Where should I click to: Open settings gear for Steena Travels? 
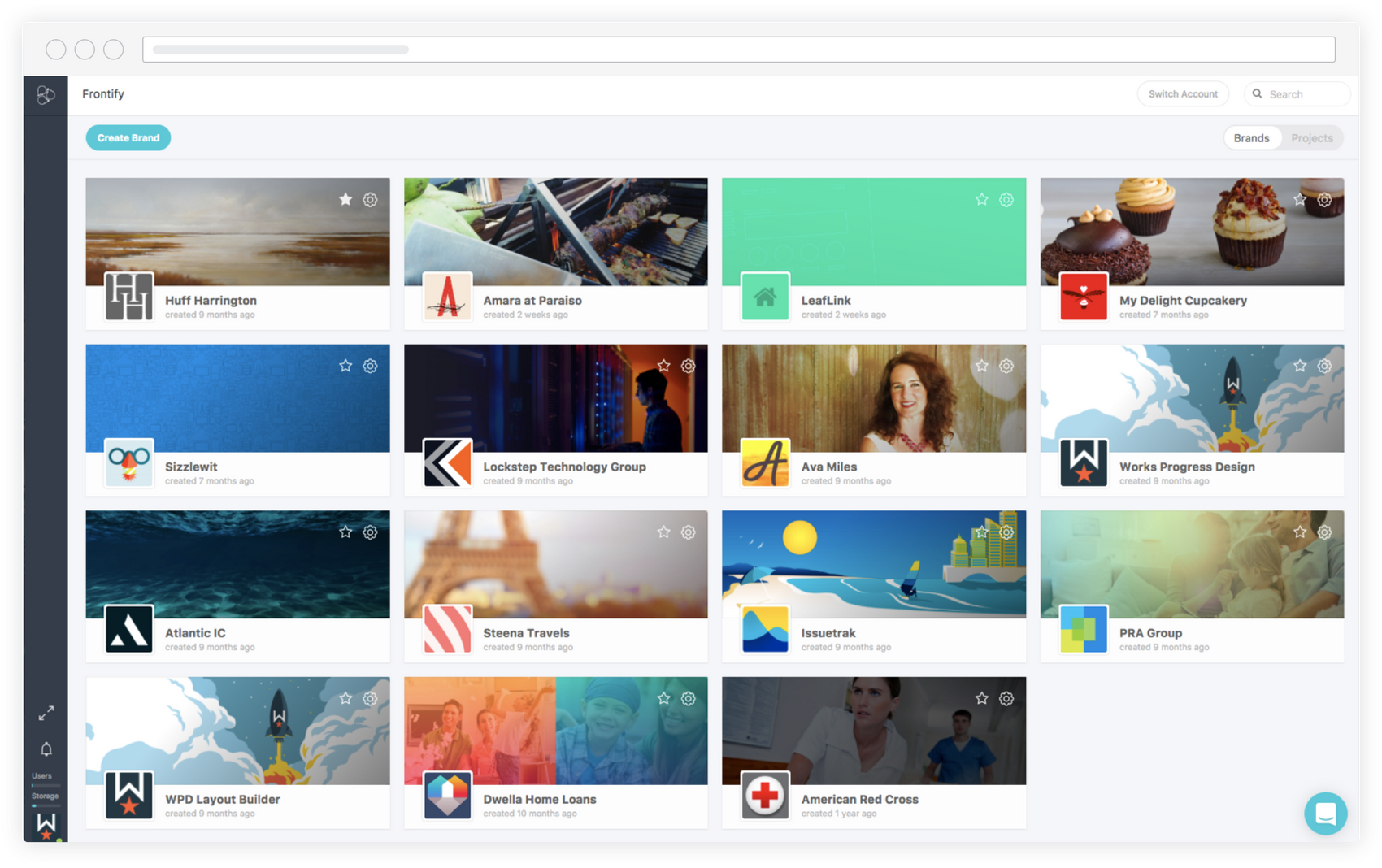click(x=689, y=532)
